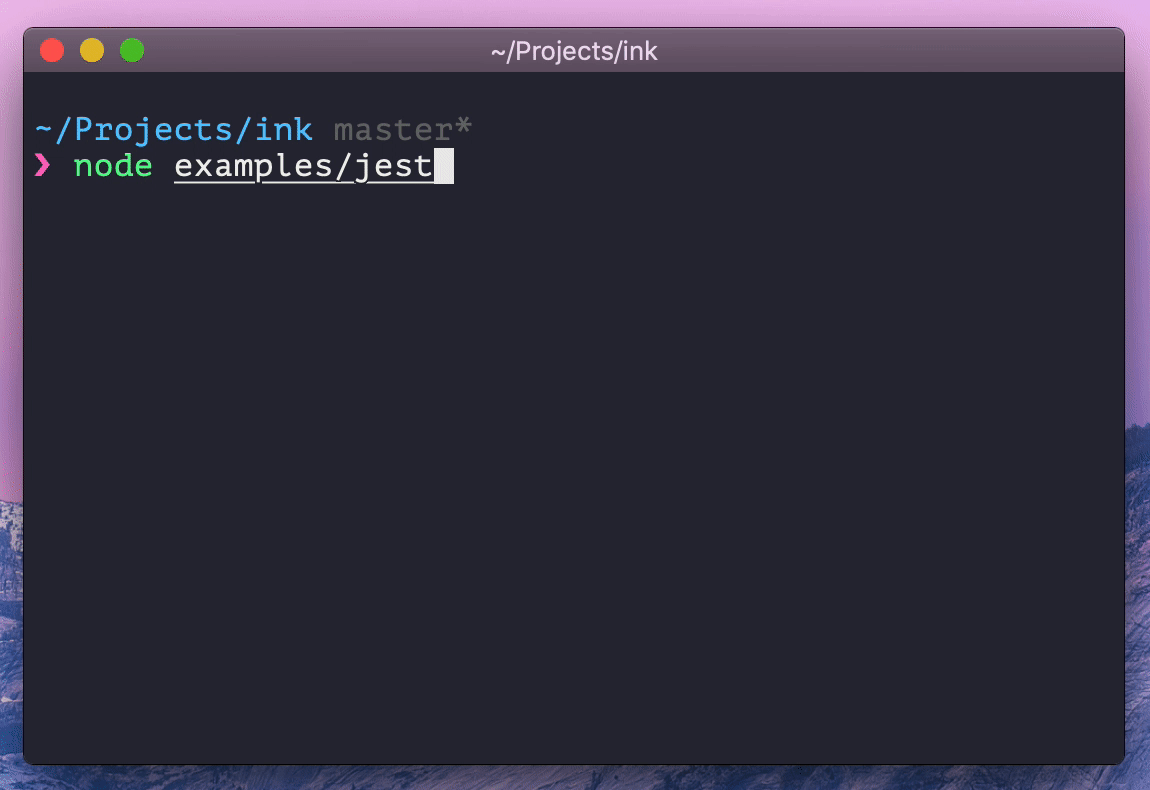Click the title bar label ~/Projects/ink
1150x790 pixels.
point(575,51)
